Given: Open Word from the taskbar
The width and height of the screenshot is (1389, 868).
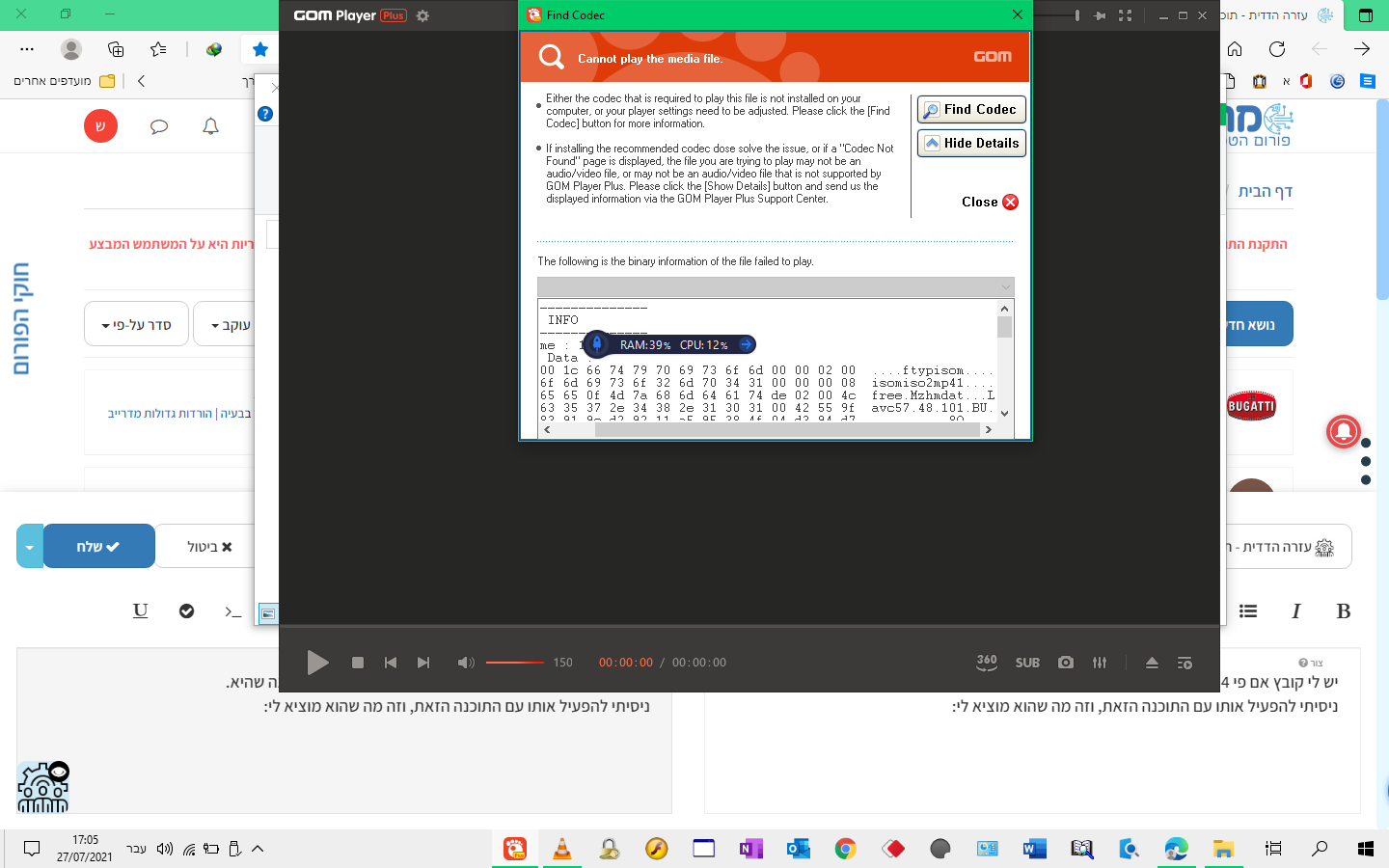Looking at the screenshot, I should point(1034,849).
